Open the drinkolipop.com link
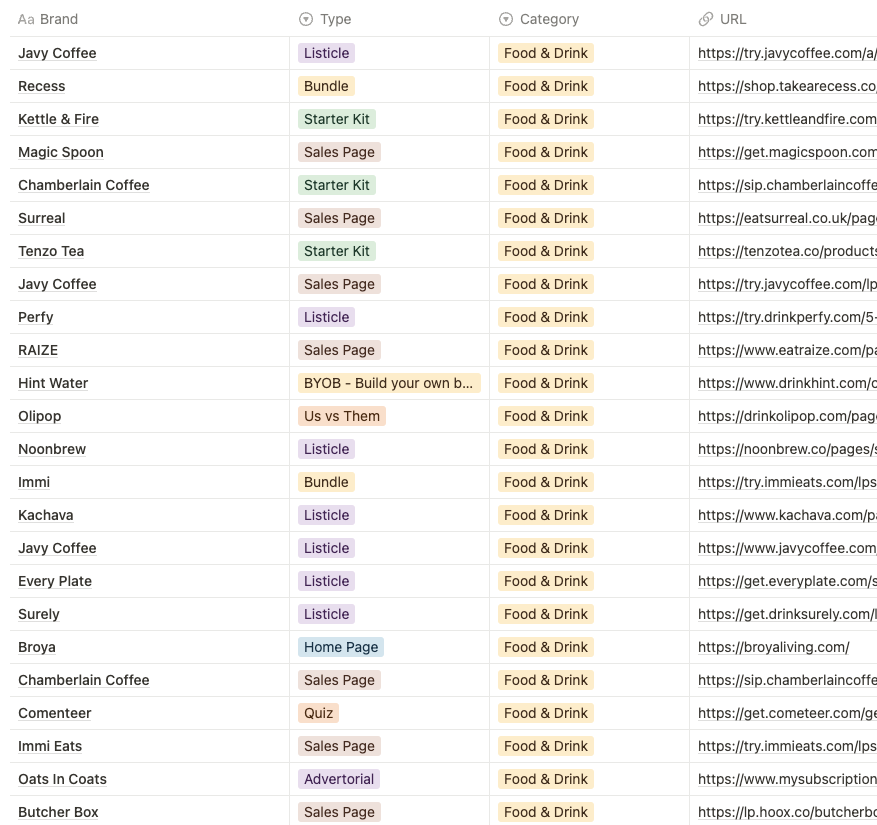 787,416
